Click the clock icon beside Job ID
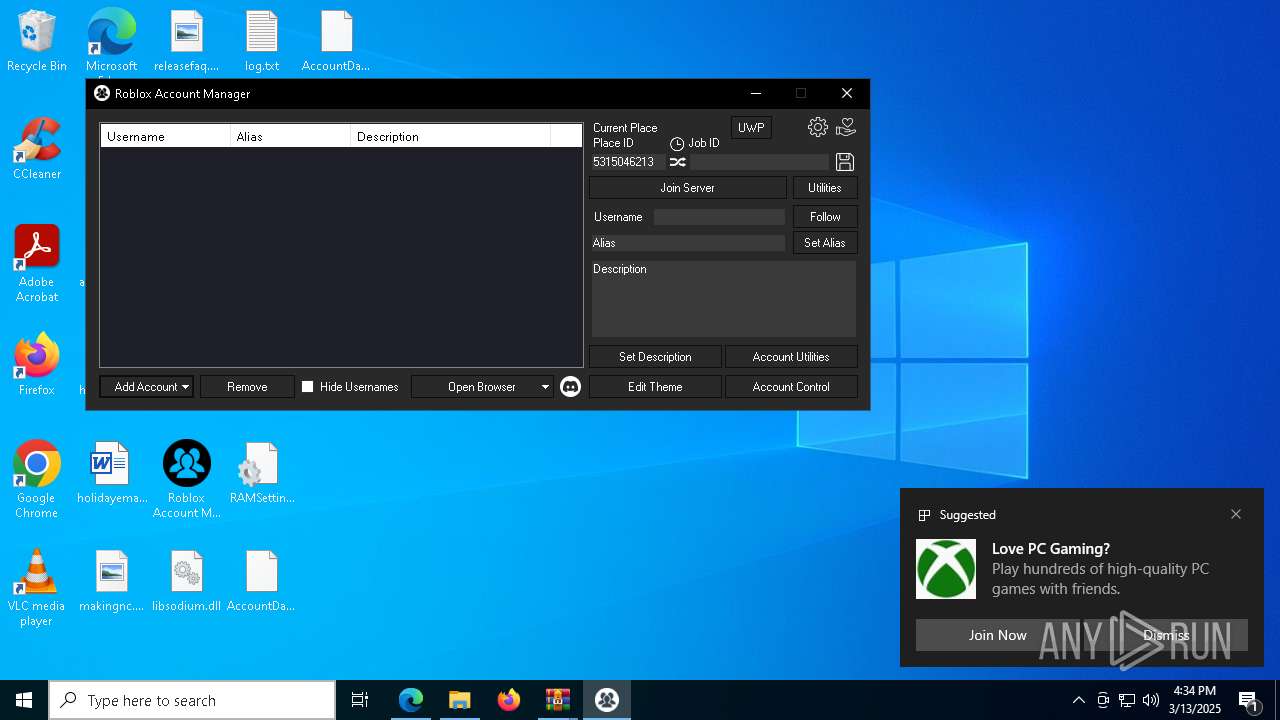 [677, 144]
